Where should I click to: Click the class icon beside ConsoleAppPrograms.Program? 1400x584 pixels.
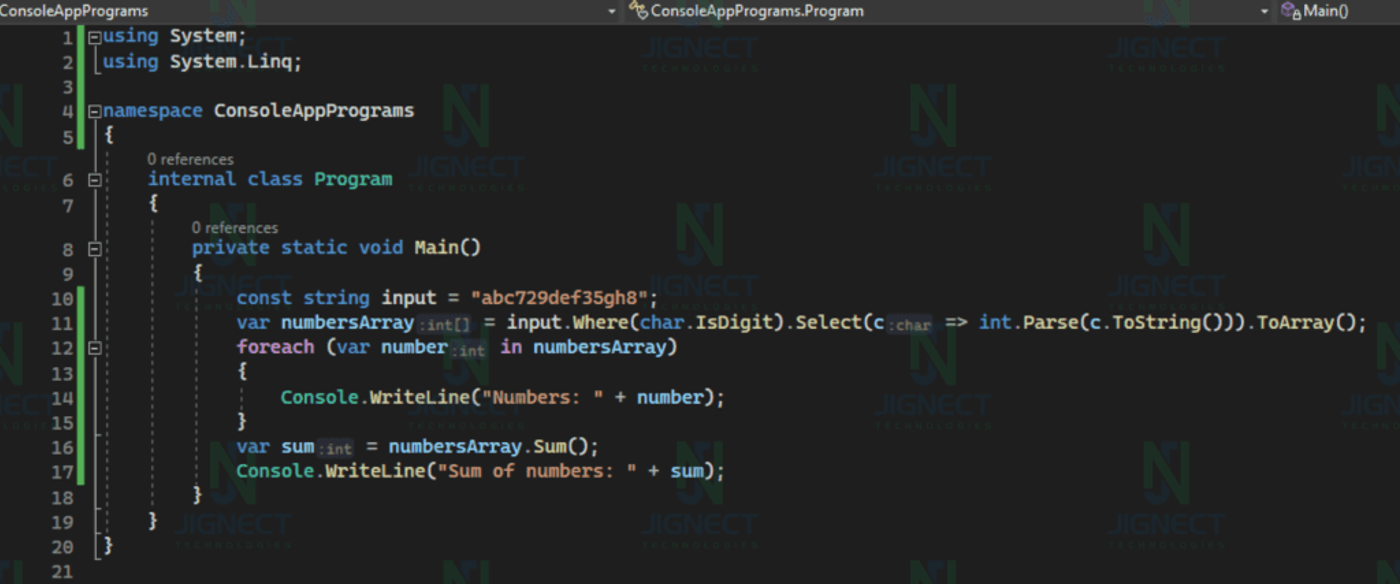(x=638, y=11)
